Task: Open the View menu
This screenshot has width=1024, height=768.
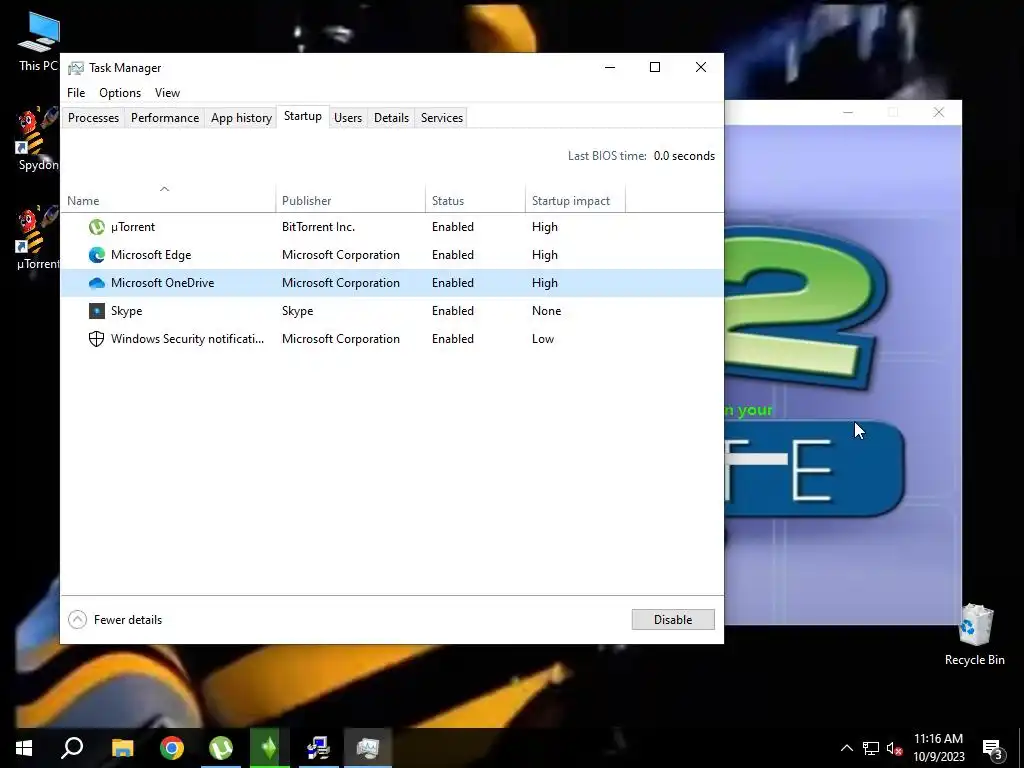Action: [x=167, y=93]
